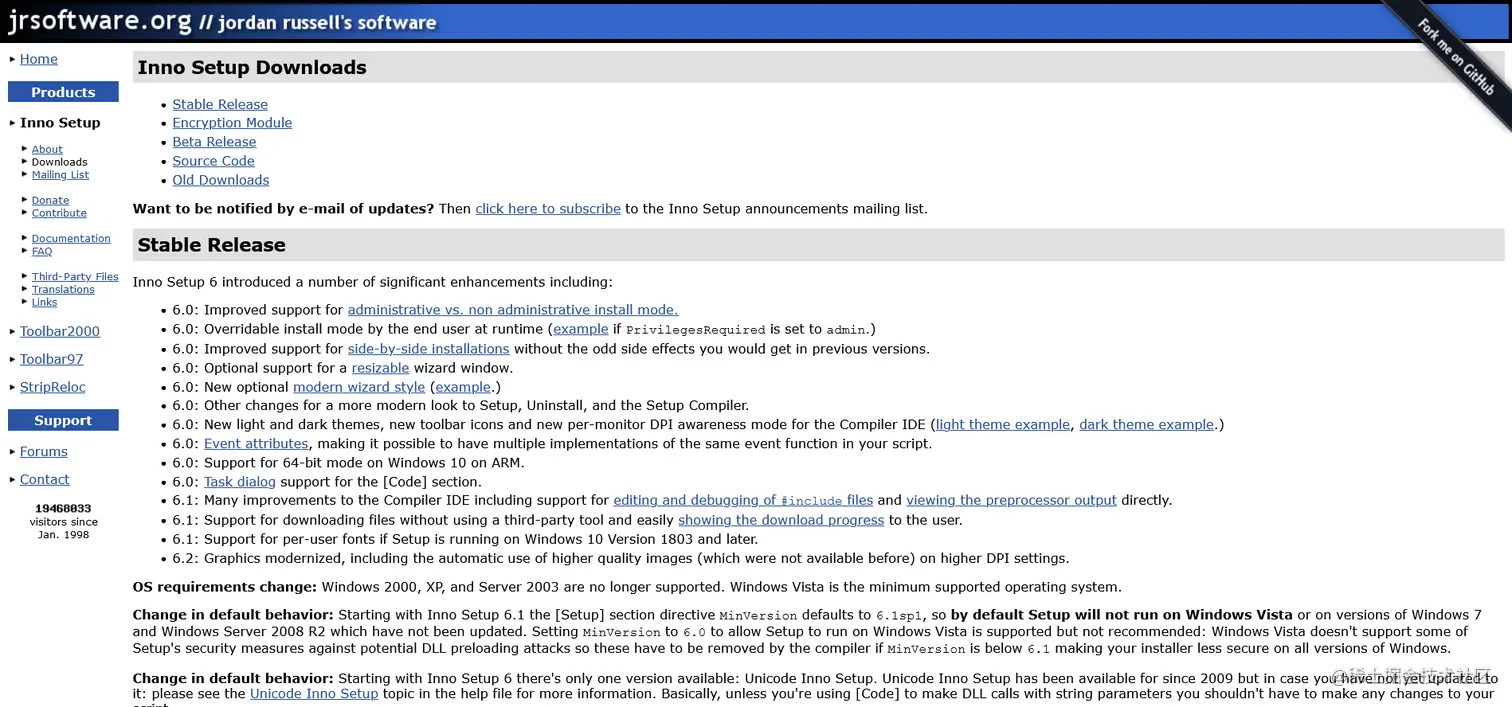
Task: Click the 'click here to subscribe' link
Action: tap(548, 209)
